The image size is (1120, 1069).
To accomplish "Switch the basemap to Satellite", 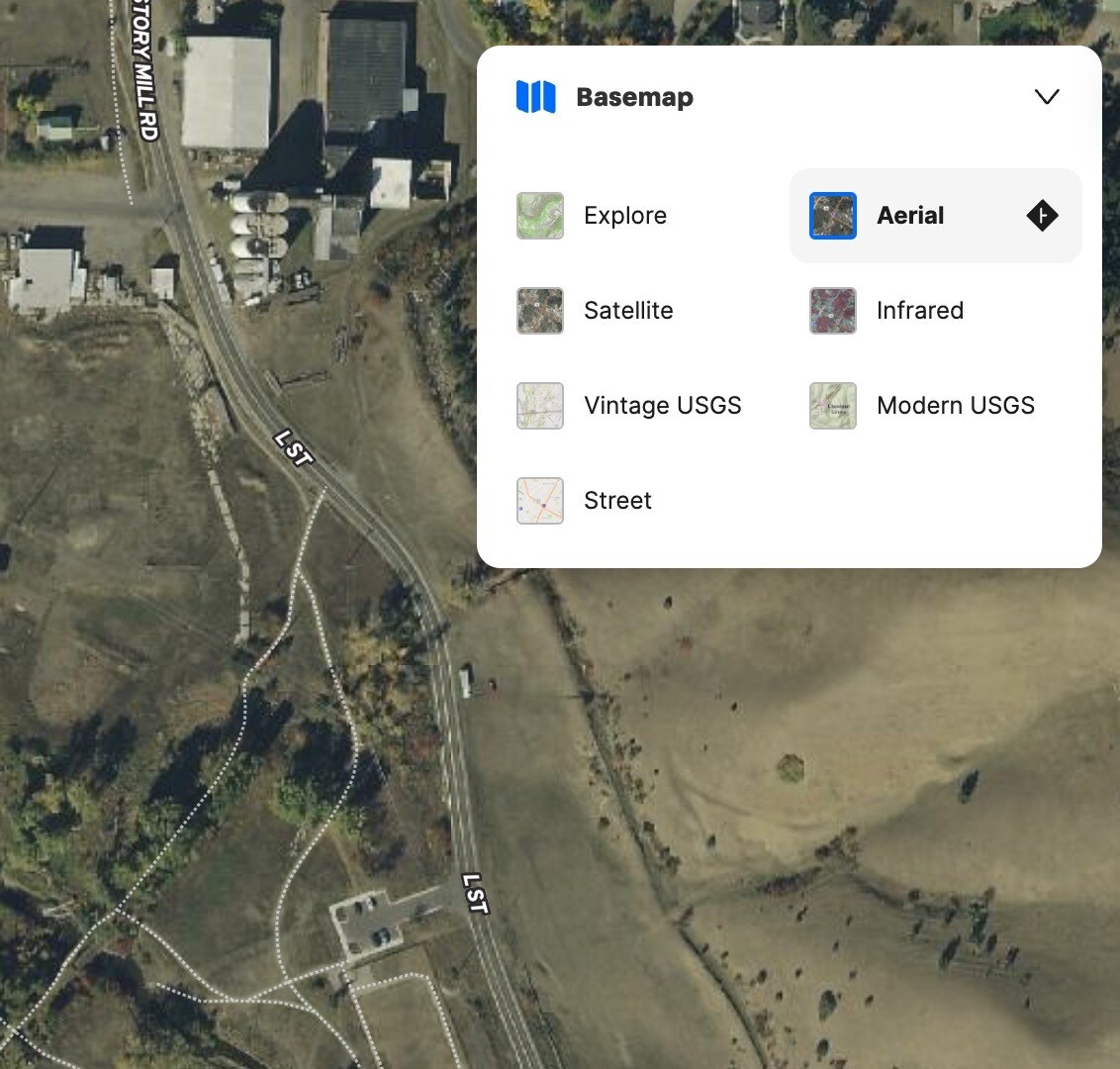I will [627, 310].
